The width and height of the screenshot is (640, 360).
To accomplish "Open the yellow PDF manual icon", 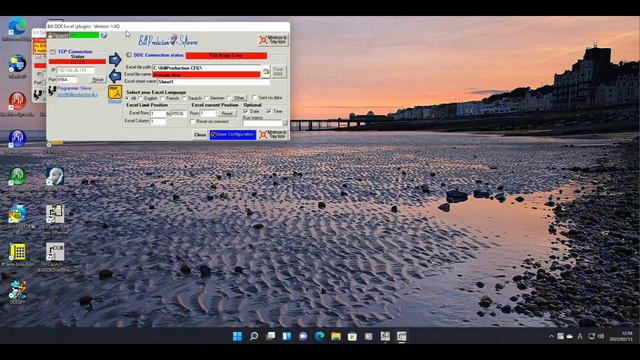I will [115, 92].
